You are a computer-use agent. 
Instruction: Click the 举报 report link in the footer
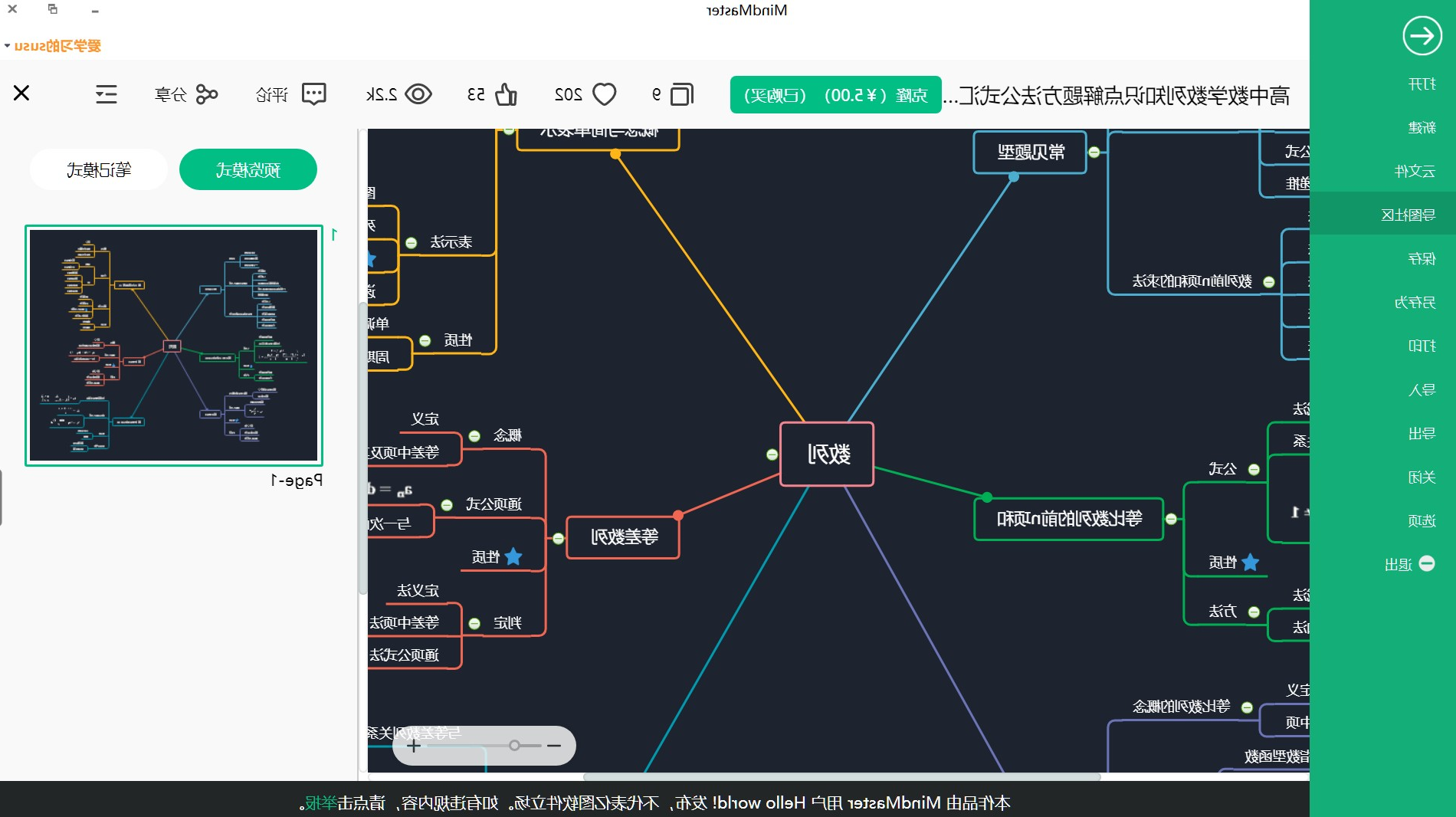click(321, 802)
